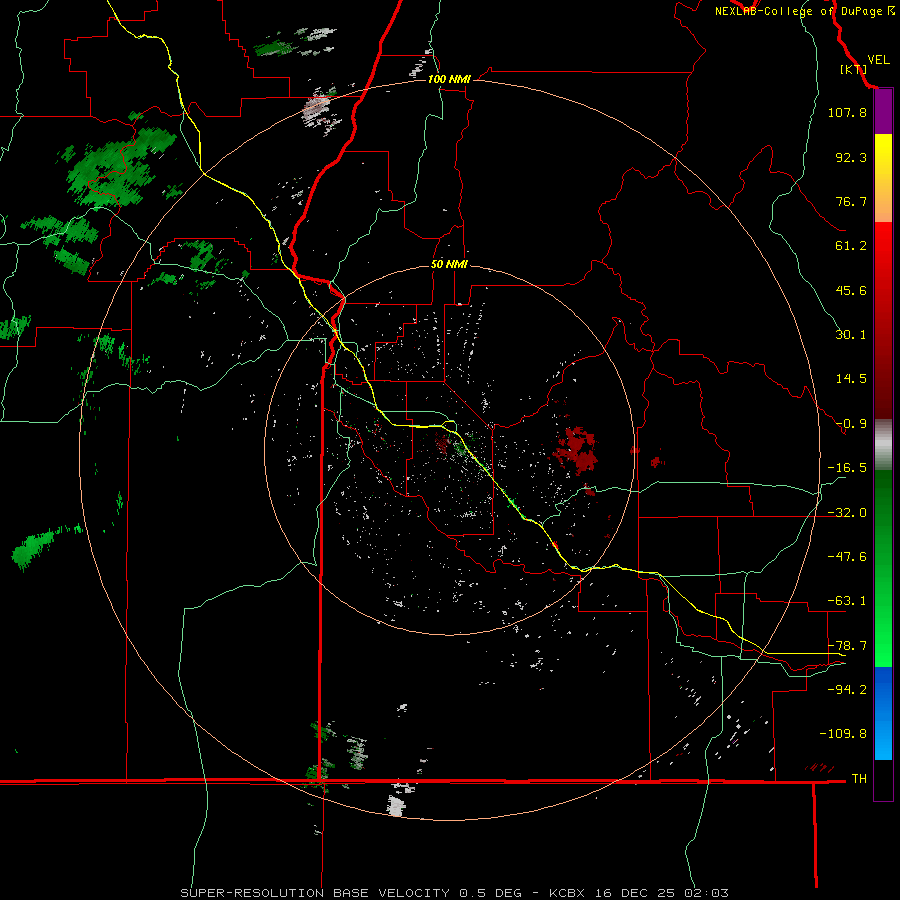This screenshot has width=900, height=900.
Task: Click the 14.5 scale value
Action: pyautogui.click(x=851, y=379)
